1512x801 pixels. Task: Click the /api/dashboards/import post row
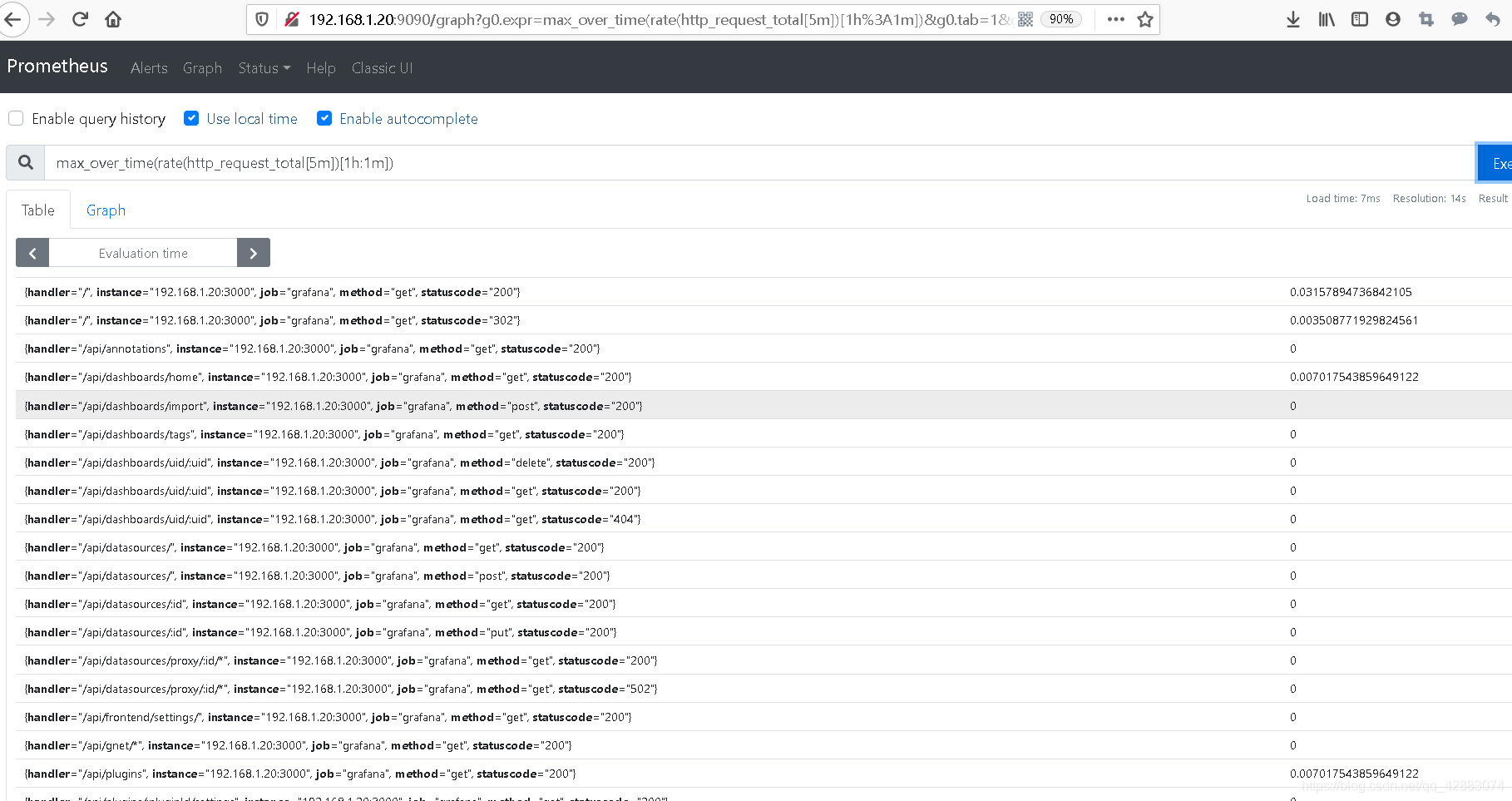click(763, 406)
